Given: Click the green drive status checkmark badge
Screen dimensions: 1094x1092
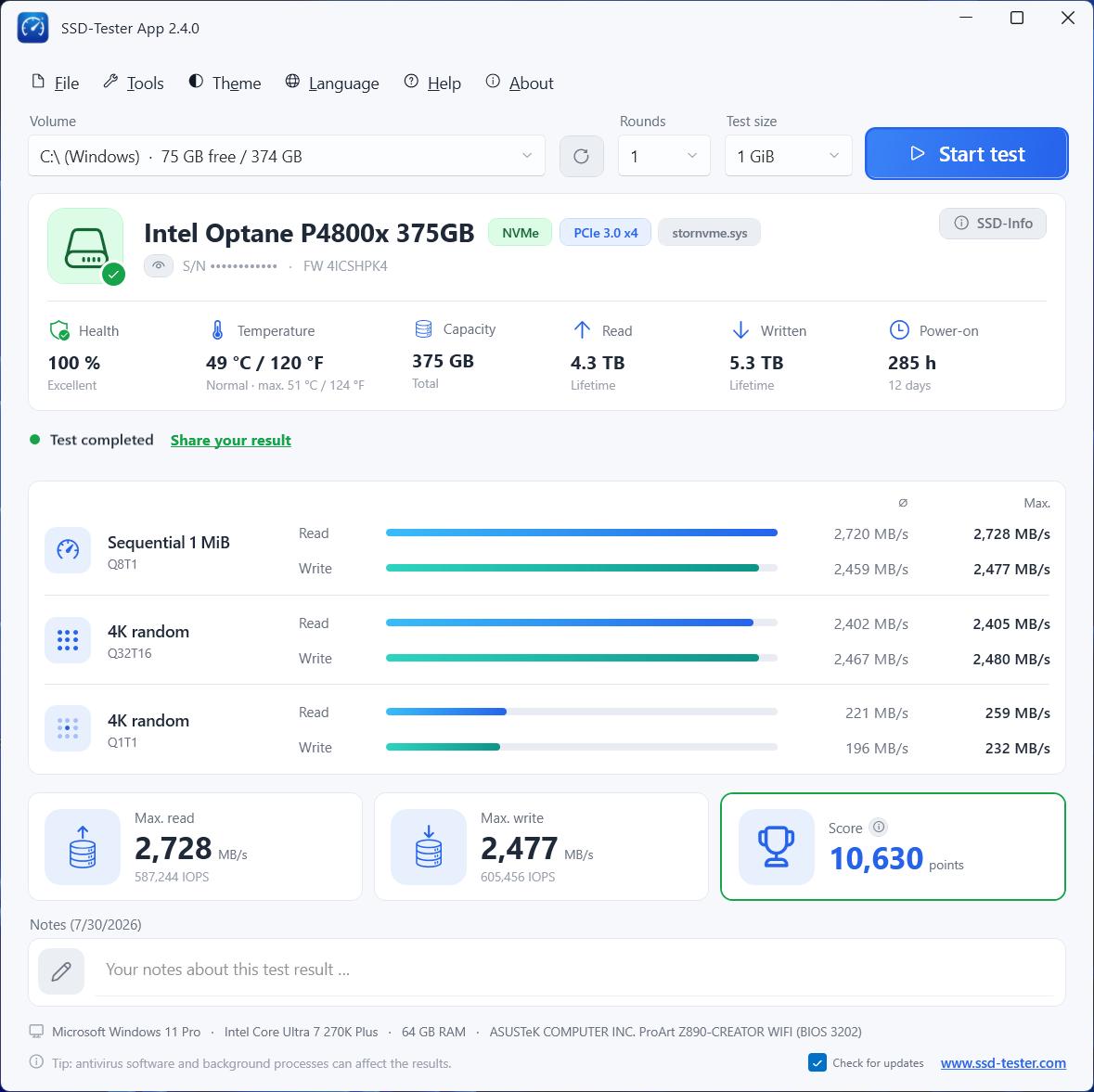Looking at the screenshot, I should tap(114, 275).
